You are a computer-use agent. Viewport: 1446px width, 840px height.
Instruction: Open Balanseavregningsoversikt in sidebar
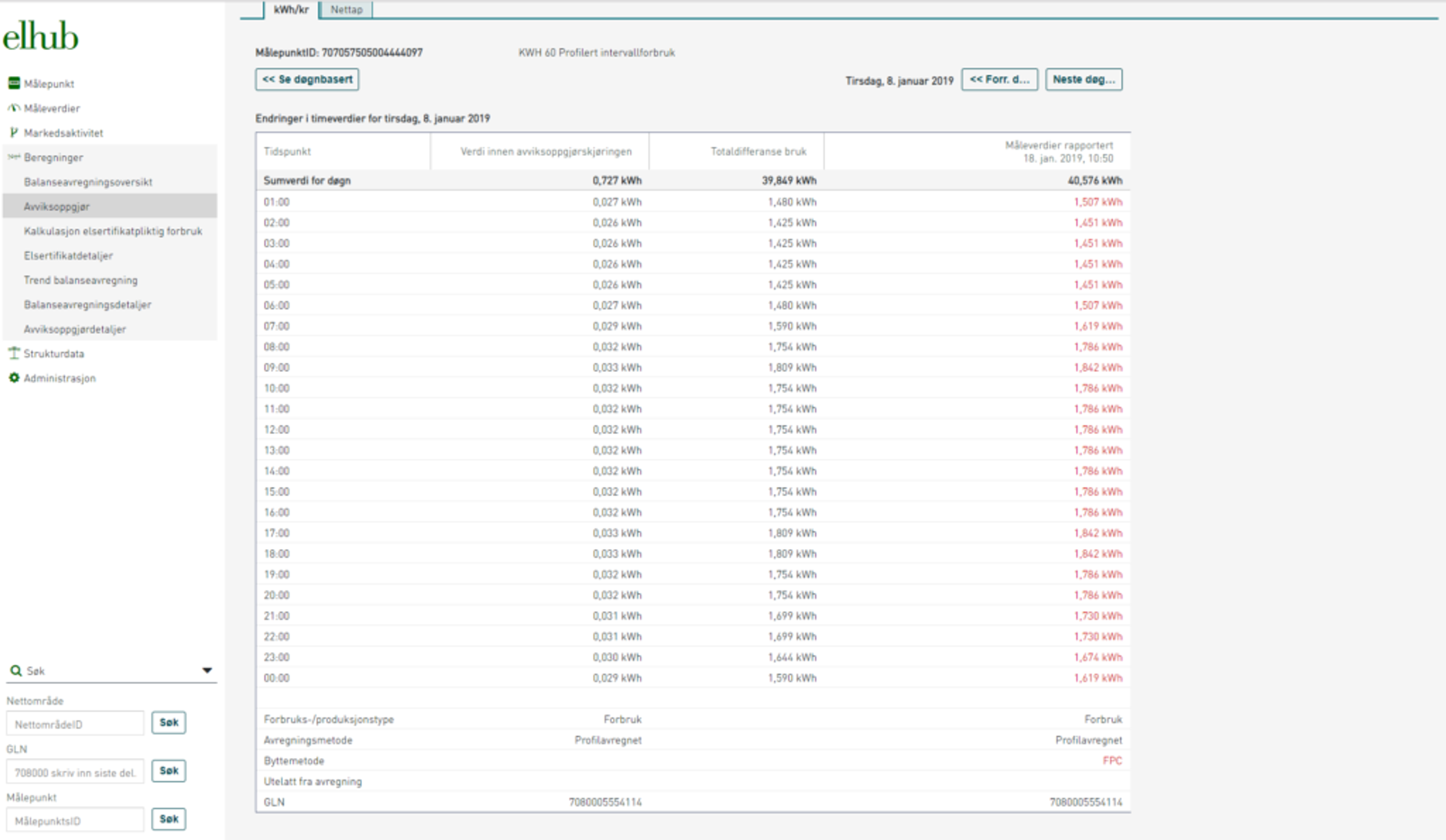(88, 182)
